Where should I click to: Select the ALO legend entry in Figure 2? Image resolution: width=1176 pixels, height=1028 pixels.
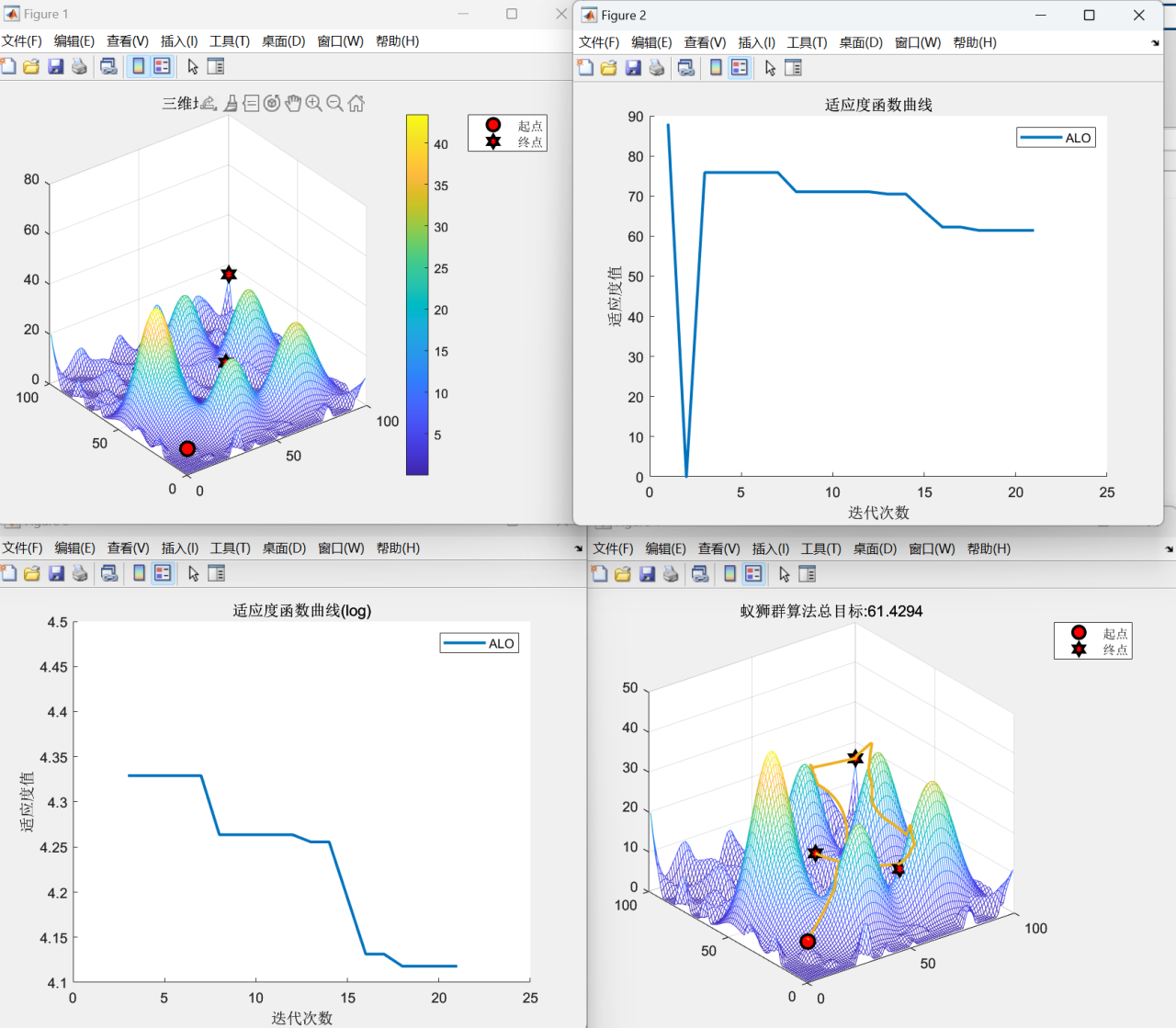click(x=1057, y=138)
